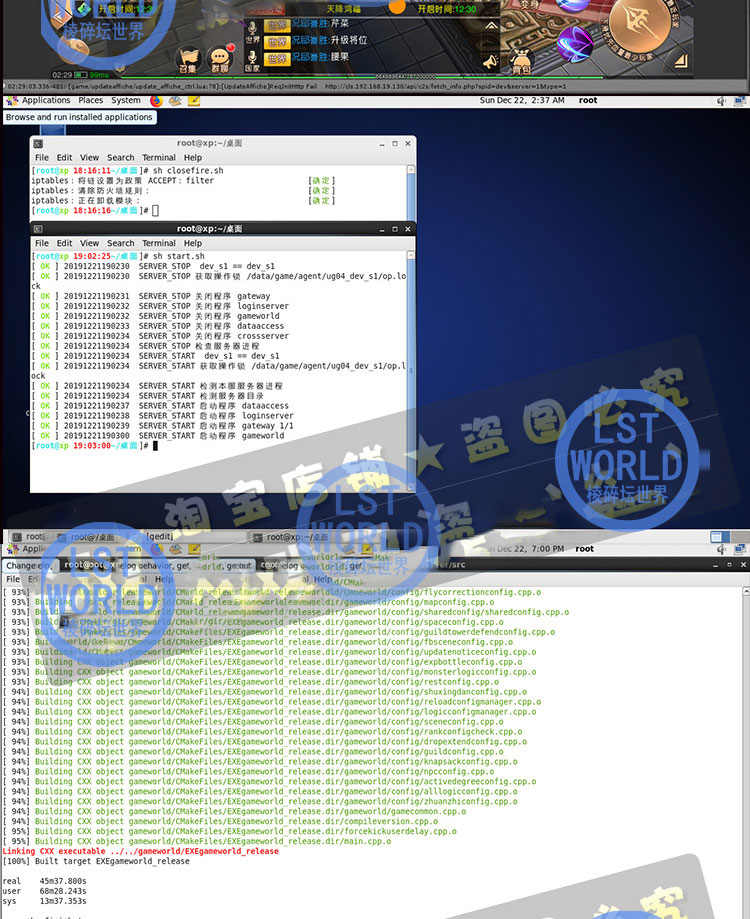This screenshot has width=750, height=919.
Task: Click root user menu in lower panel
Action: point(584,549)
